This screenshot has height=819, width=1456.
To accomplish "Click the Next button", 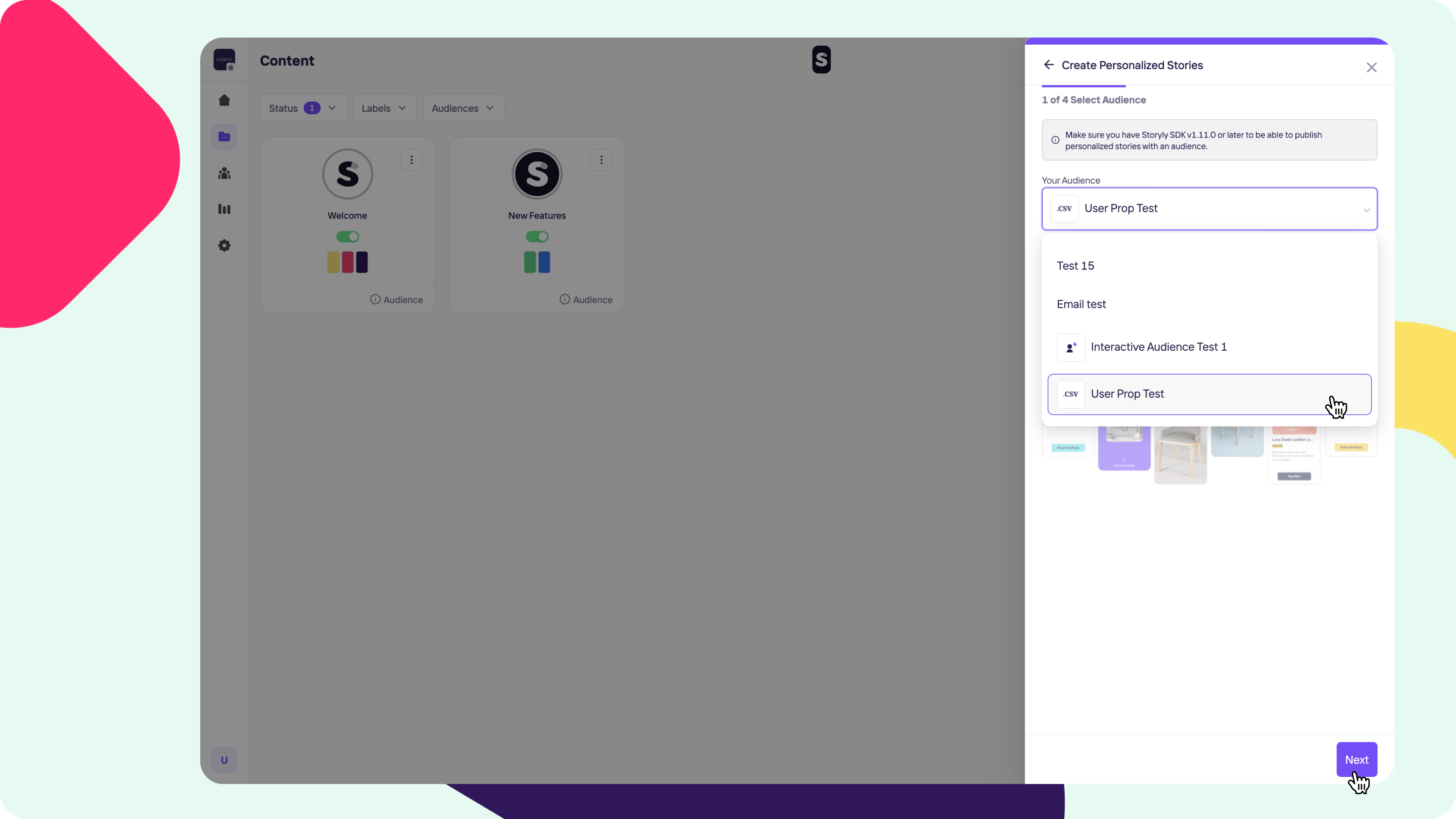I will (x=1356, y=759).
